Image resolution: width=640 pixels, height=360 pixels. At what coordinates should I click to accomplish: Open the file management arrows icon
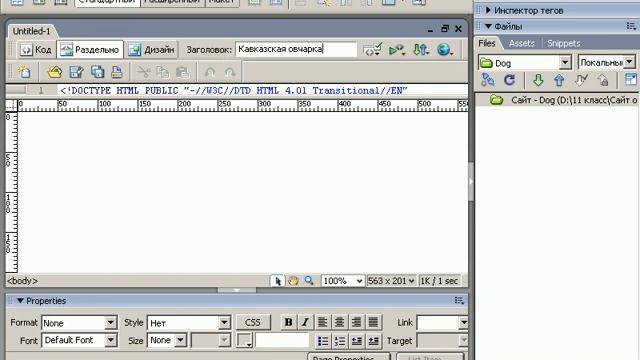click(x=420, y=50)
